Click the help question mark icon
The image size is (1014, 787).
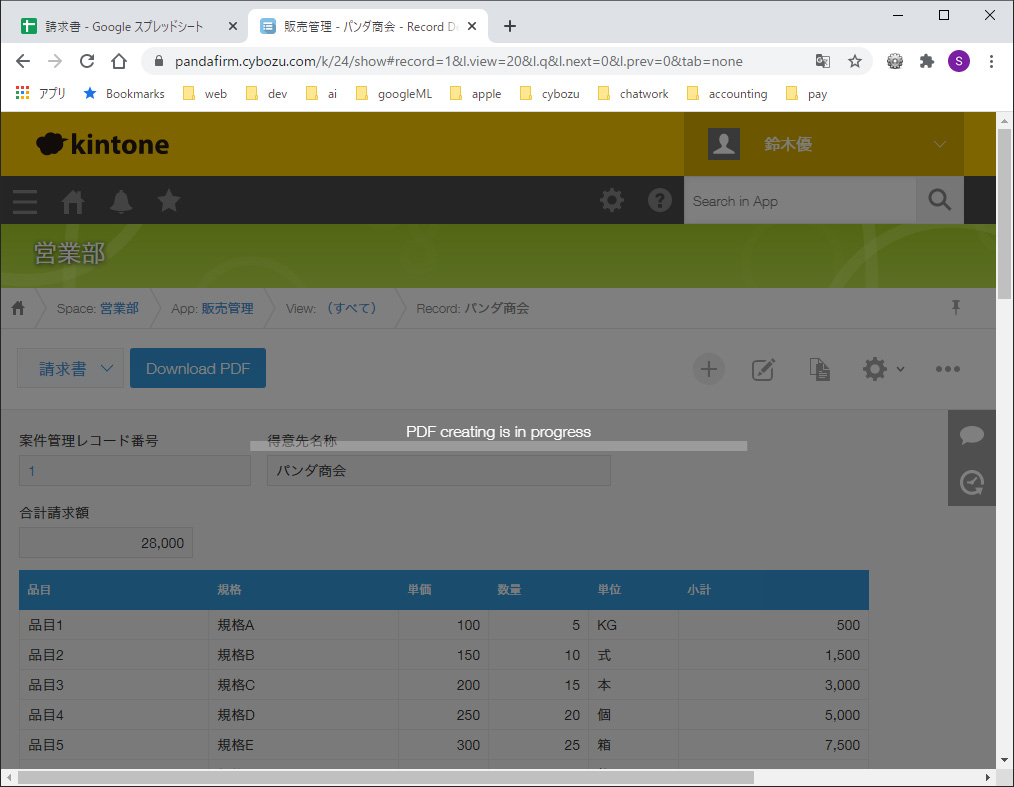(660, 201)
